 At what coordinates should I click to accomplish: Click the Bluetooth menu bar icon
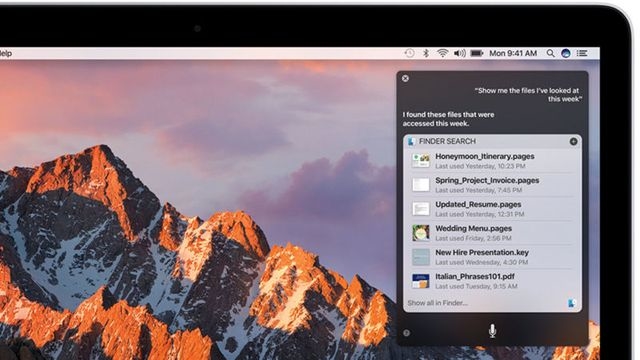coord(426,53)
